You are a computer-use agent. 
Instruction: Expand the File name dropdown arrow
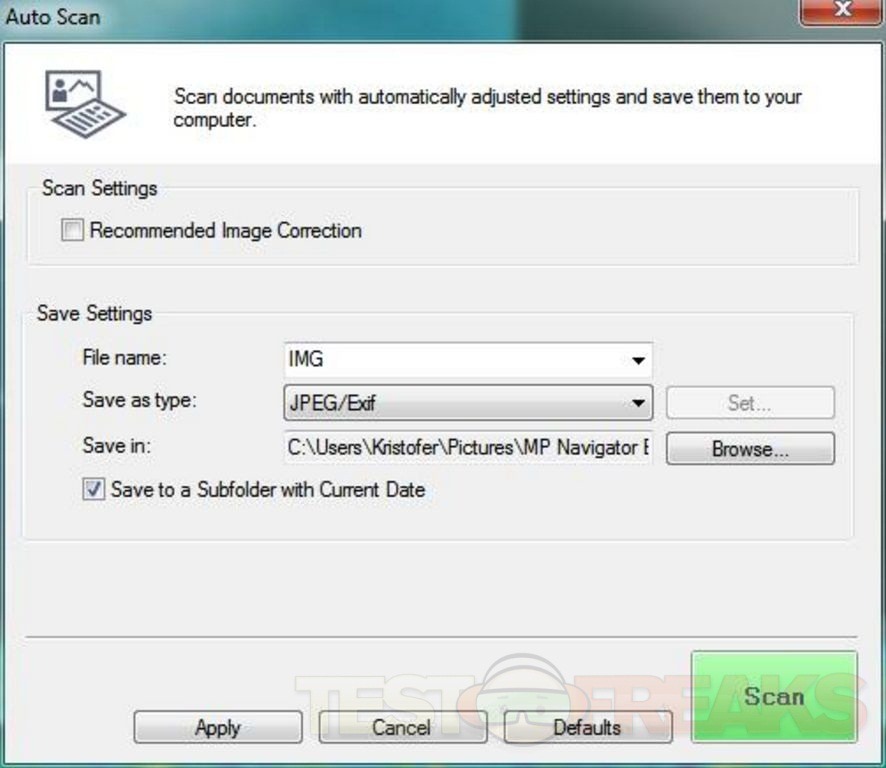point(638,361)
